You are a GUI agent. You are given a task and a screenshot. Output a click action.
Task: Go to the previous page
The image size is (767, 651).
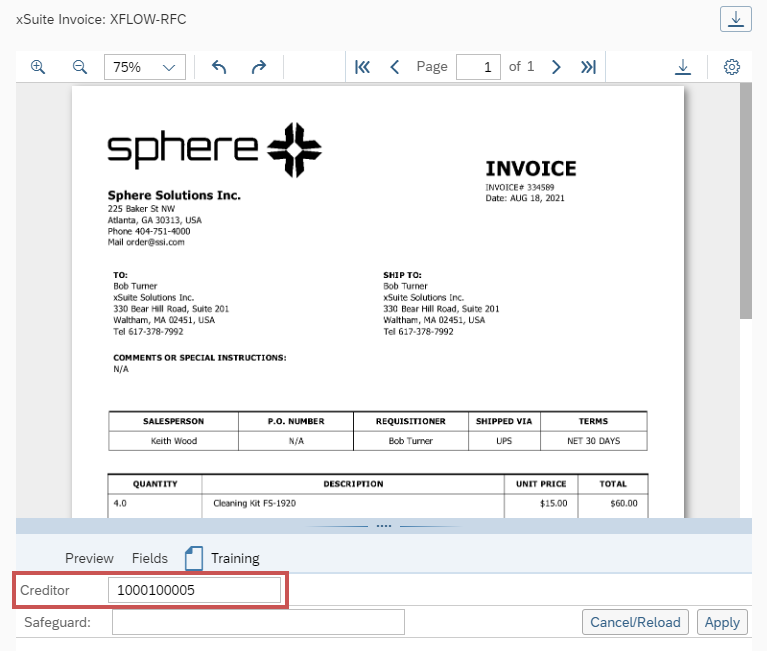click(395, 67)
